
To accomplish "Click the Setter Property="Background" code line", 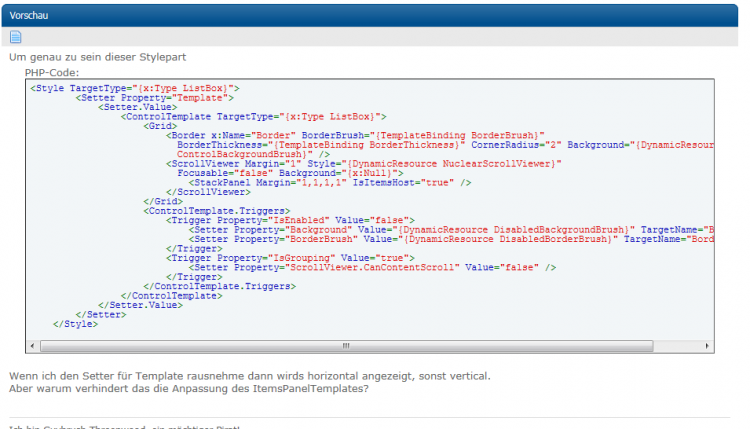I will [451, 230].
